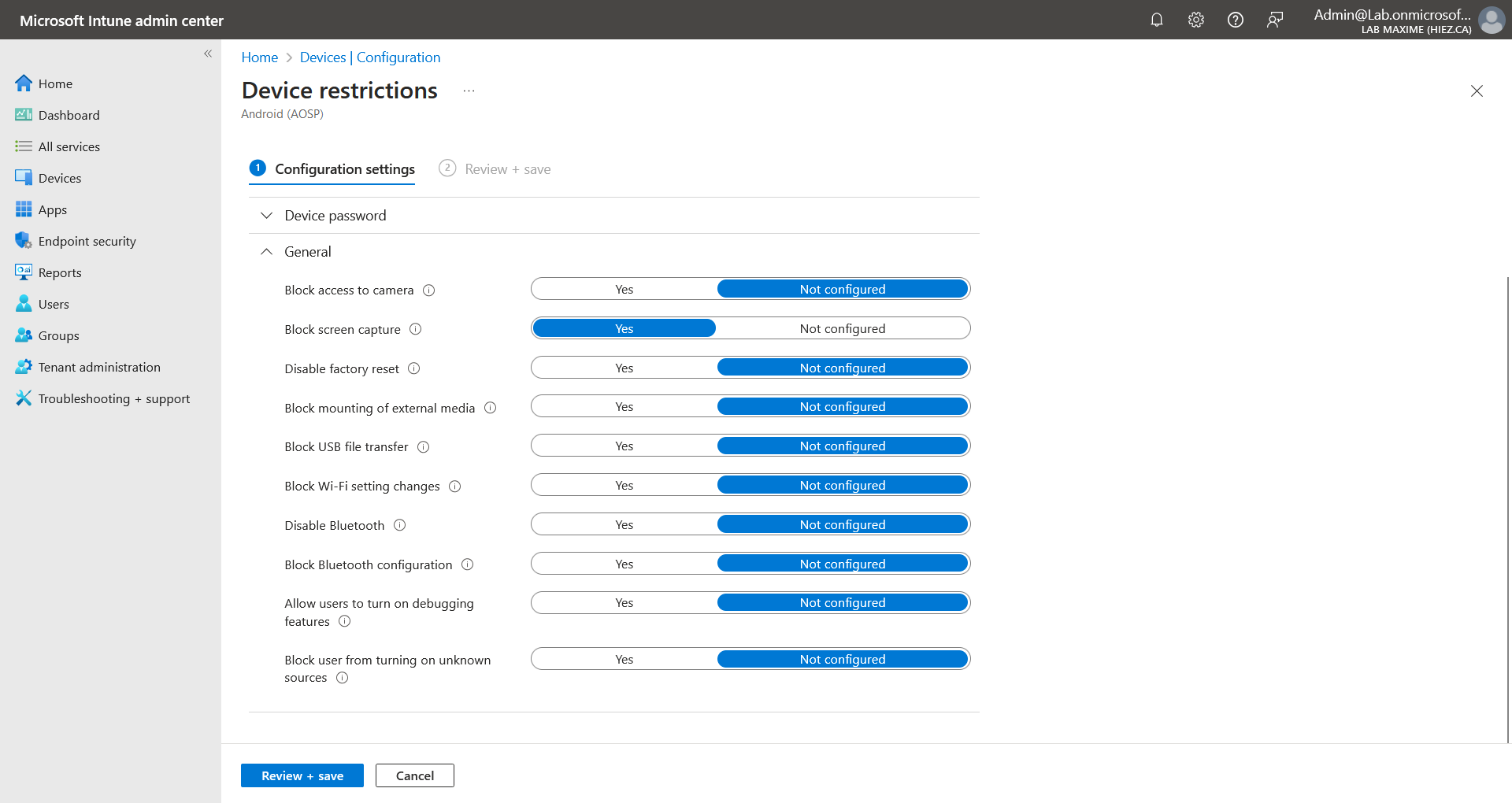The image size is (1512, 803).
Task: Open the Devices | Configuration breadcrumb link
Action: pyautogui.click(x=369, y=57)
